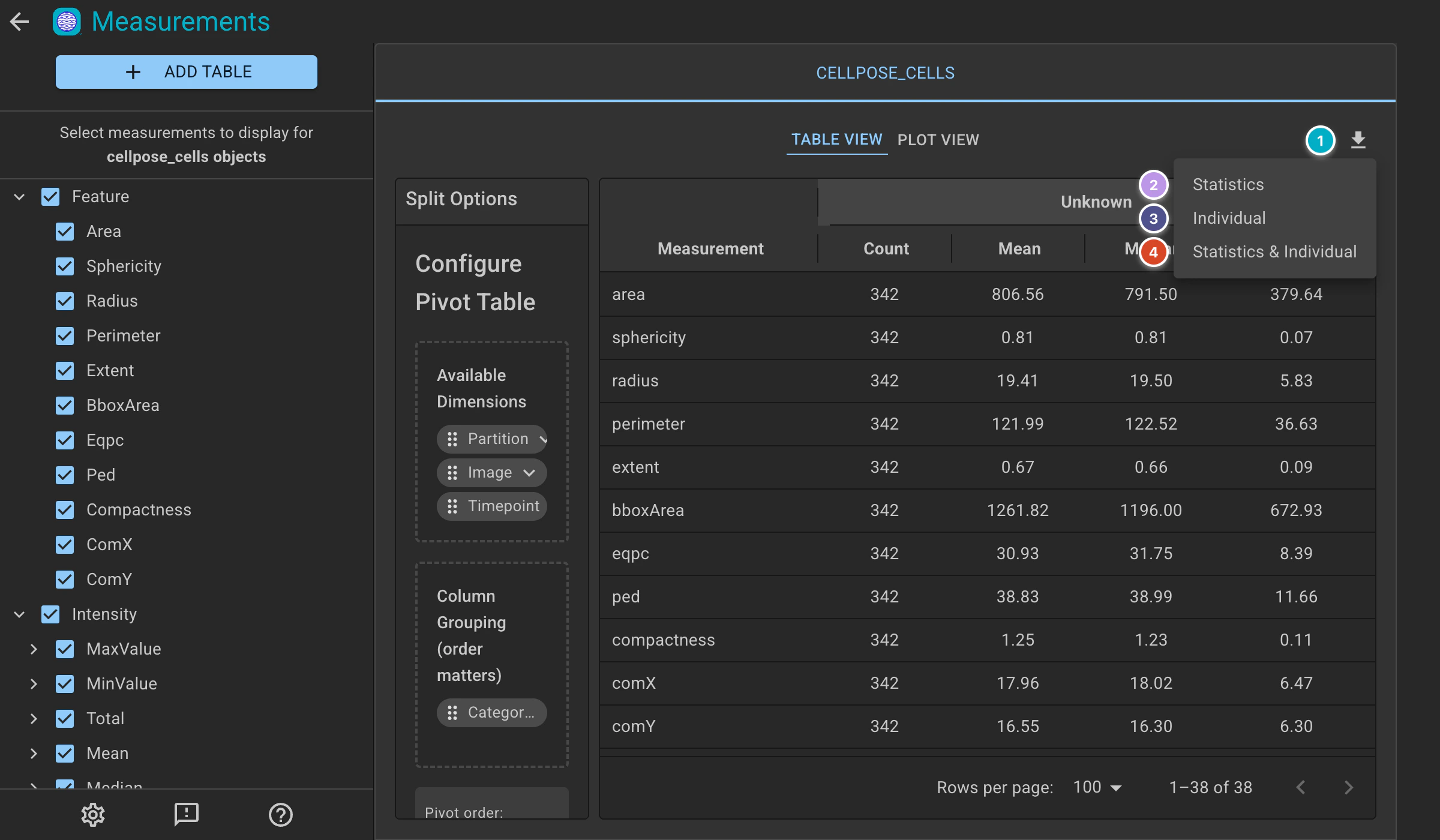Click the Measurements app logo icon

point(67,22)
